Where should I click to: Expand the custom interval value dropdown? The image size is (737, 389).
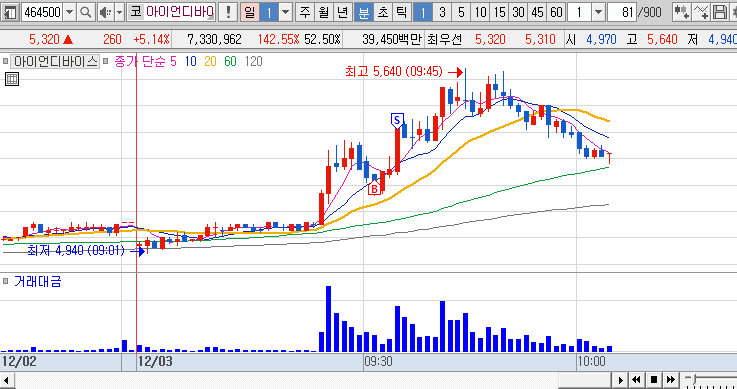598,12
